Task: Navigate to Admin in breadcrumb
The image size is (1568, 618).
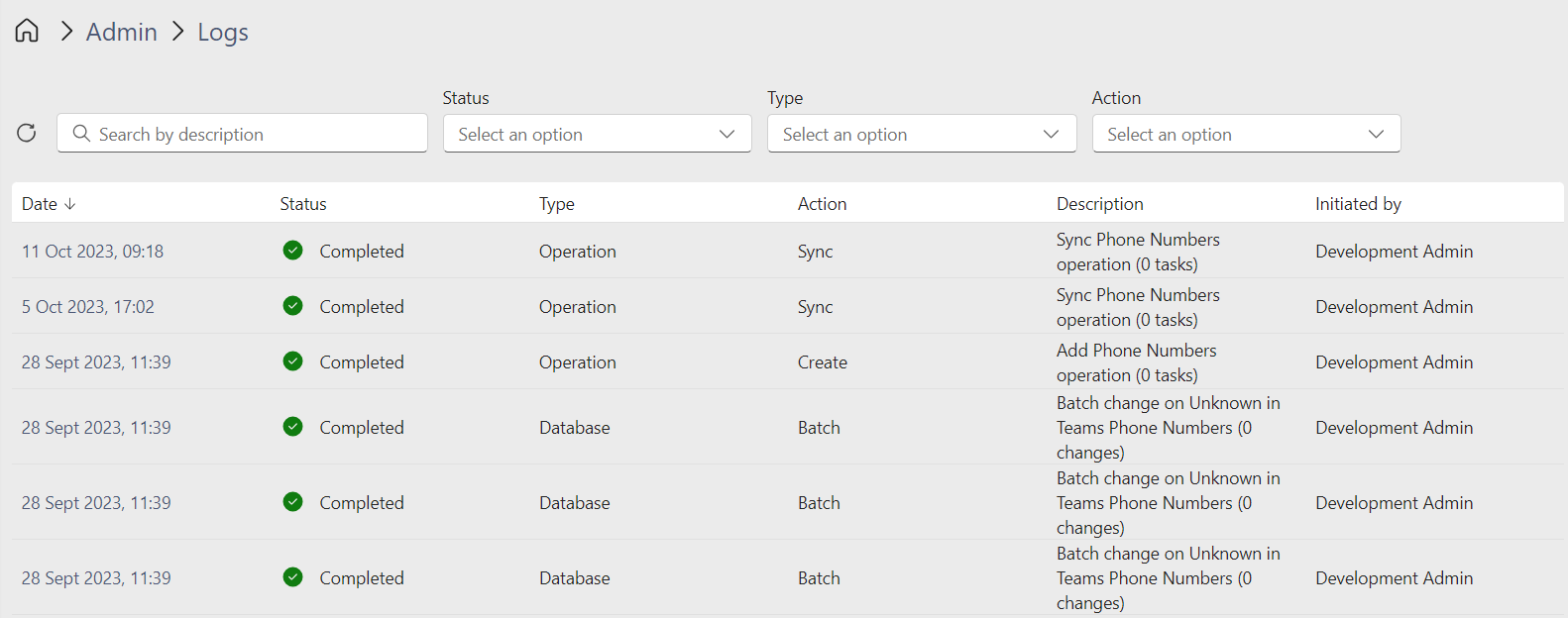Action: tap(122, 32)
